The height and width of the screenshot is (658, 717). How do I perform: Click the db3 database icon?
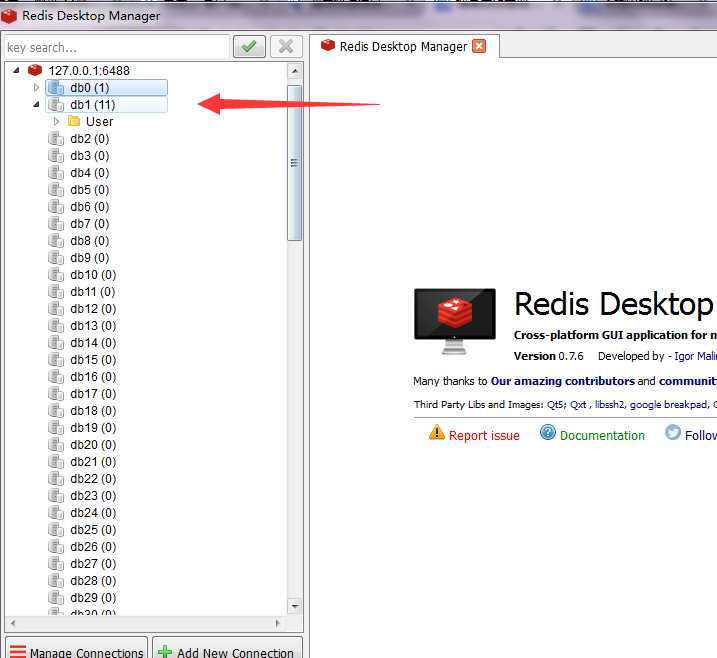click(x=56, y=155)
